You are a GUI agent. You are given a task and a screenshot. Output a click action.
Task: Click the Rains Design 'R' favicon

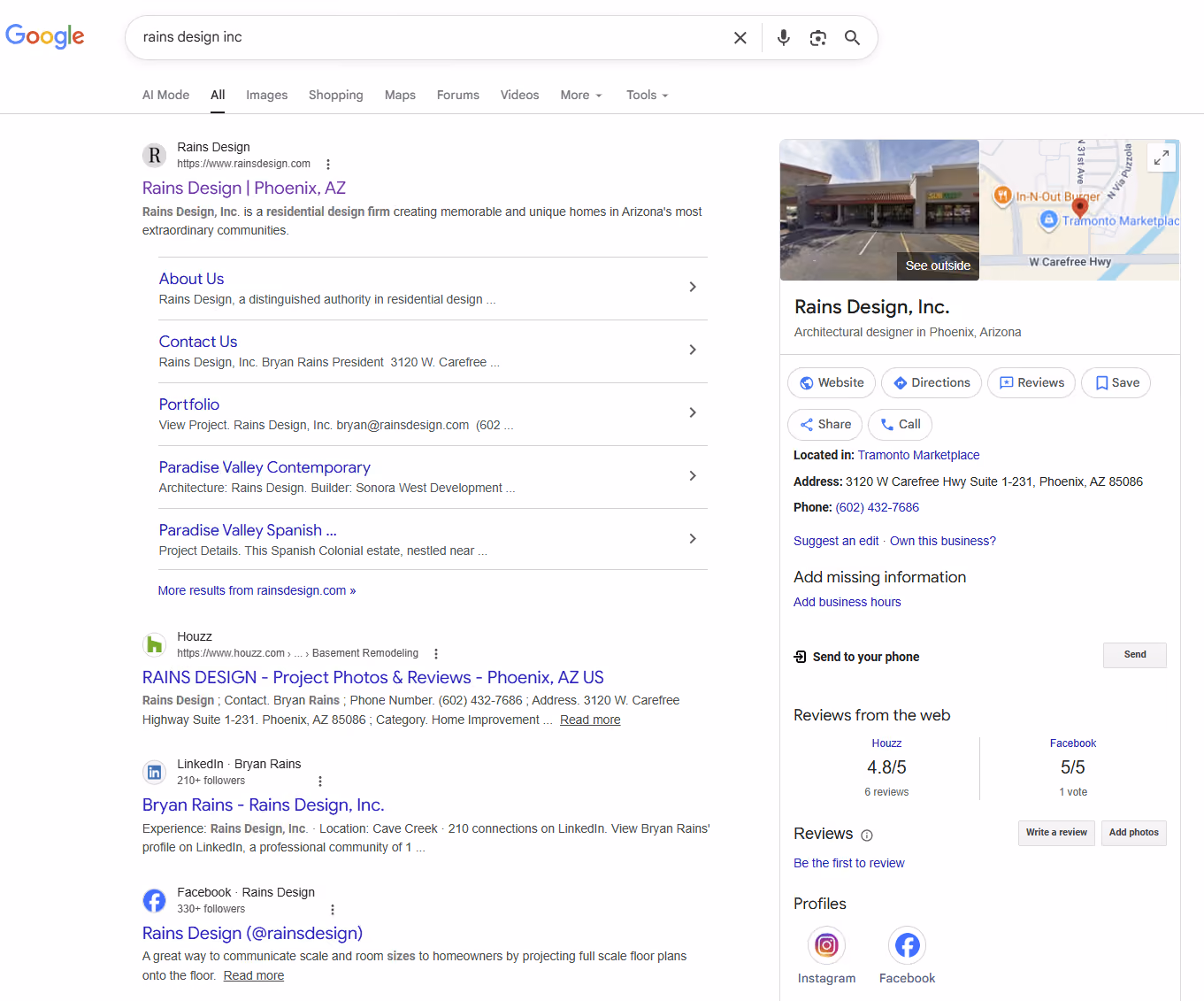[x=155, y=156]
